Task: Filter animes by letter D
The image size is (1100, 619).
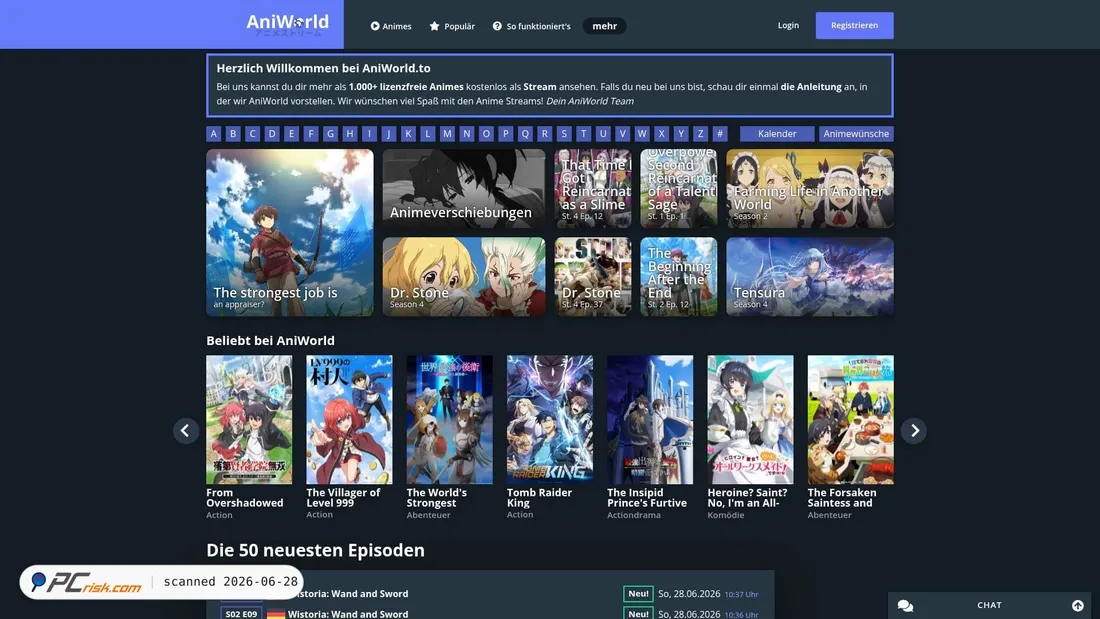Action: point(272,133)
